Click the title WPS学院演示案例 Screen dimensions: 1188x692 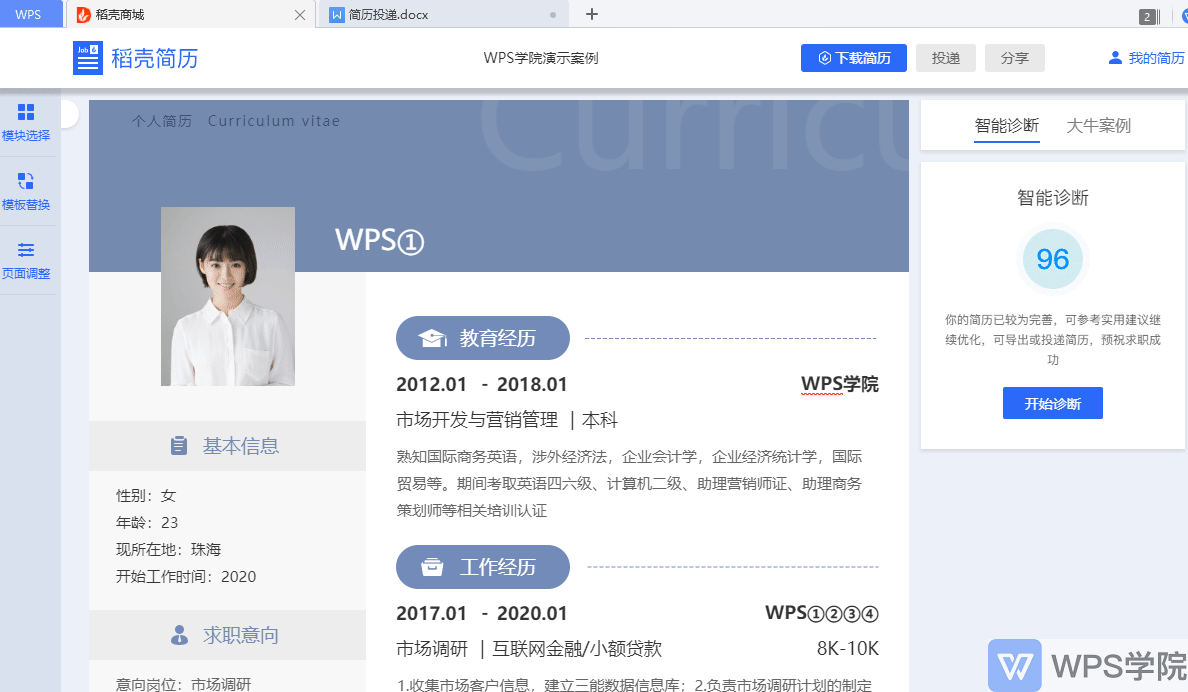tap(541, 58)
